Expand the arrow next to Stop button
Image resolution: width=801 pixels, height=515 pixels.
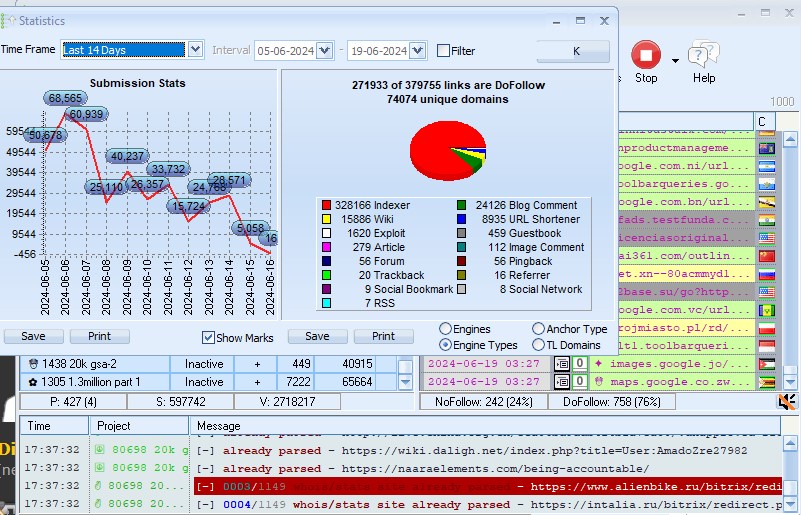tap(675, 60)
